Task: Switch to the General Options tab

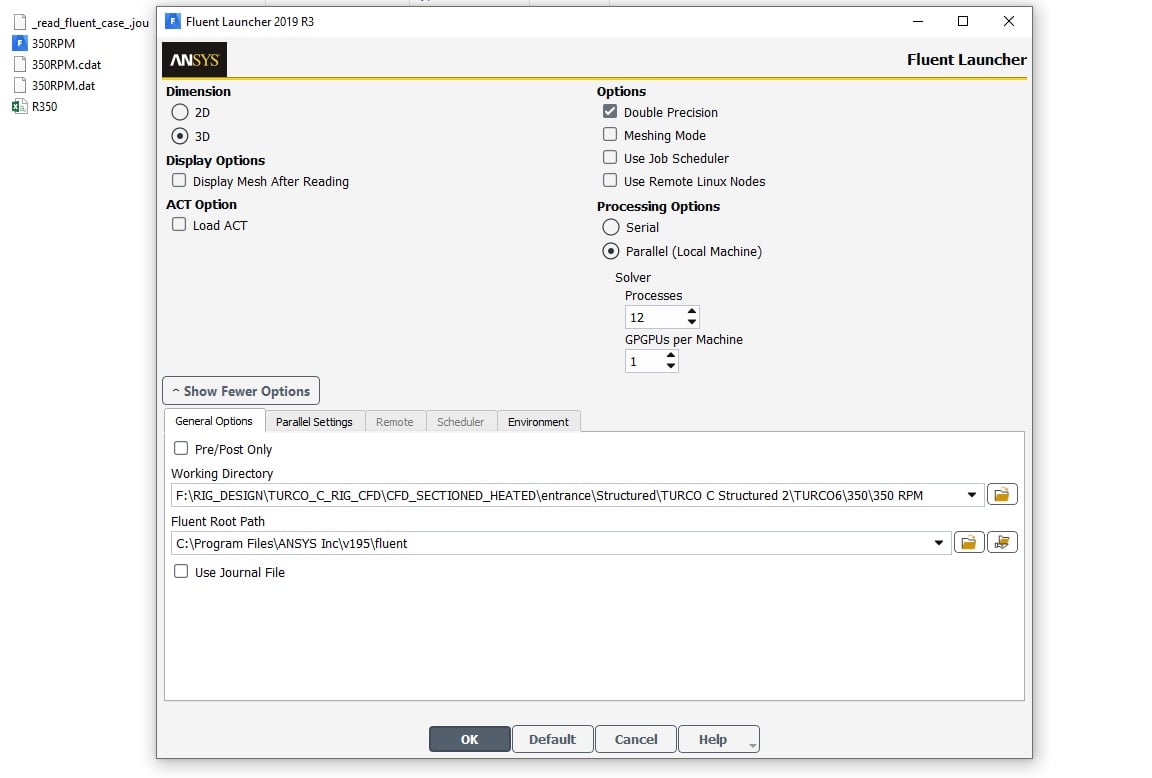Action: pyautogui.click(x=214, y=421)
